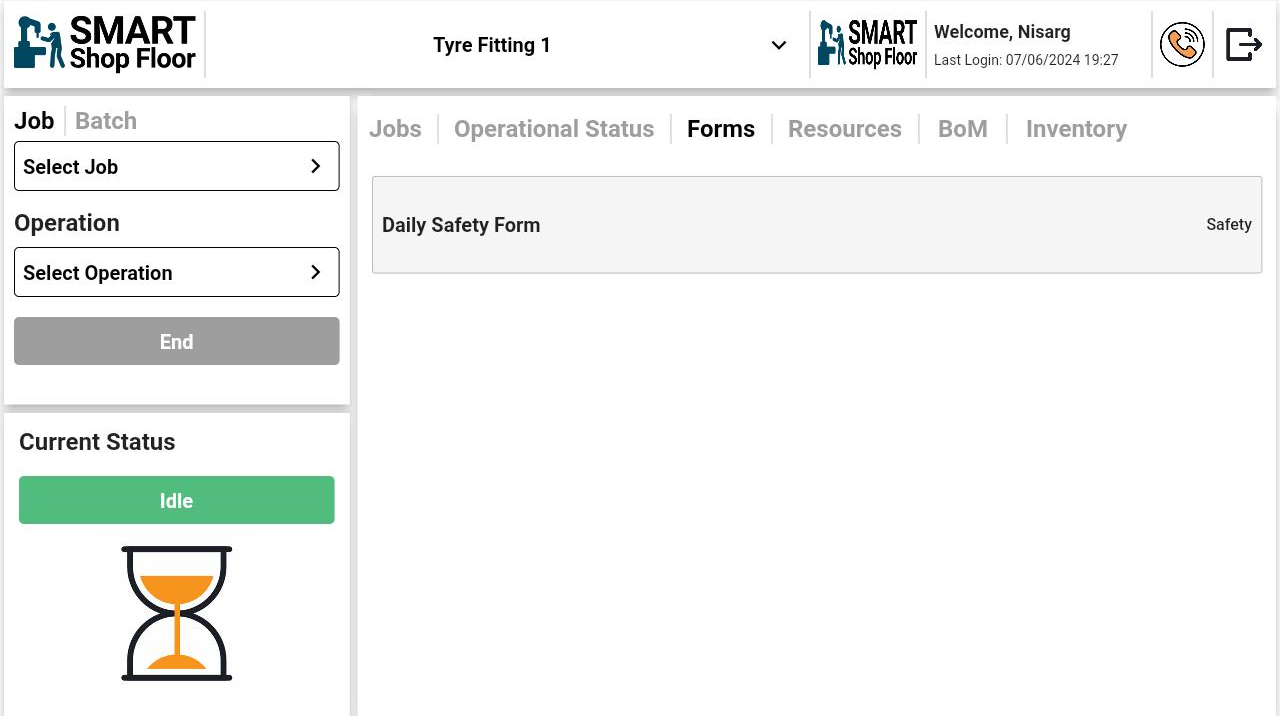Select the Forms tab
Screen dimensions: 1280x716
[721, 129]
